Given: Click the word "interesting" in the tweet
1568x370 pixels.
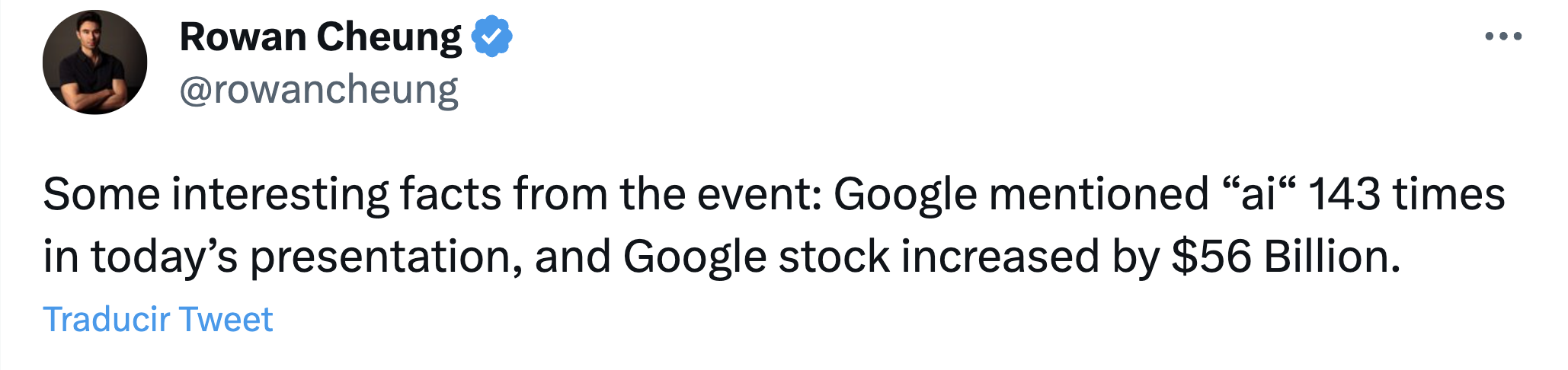Looking at the screenshot, I should coord(280,194).
